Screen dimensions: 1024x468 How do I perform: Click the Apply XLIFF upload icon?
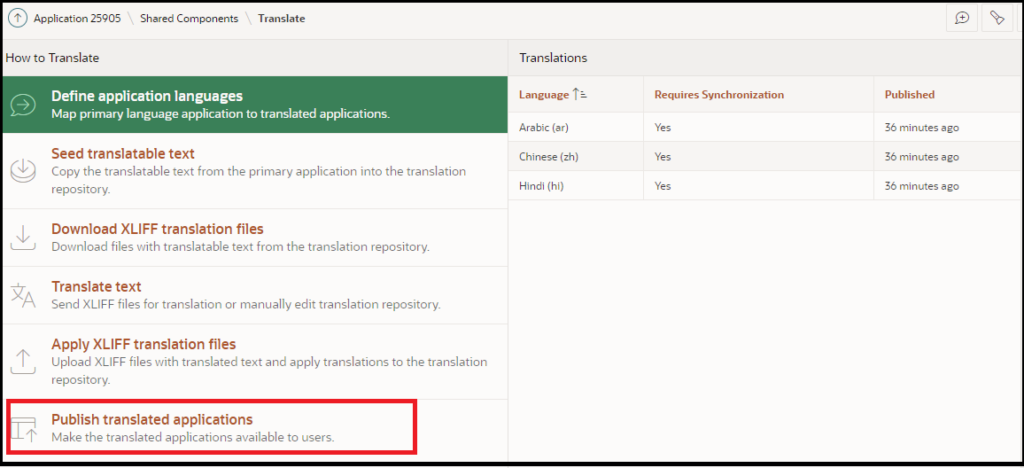23,360
